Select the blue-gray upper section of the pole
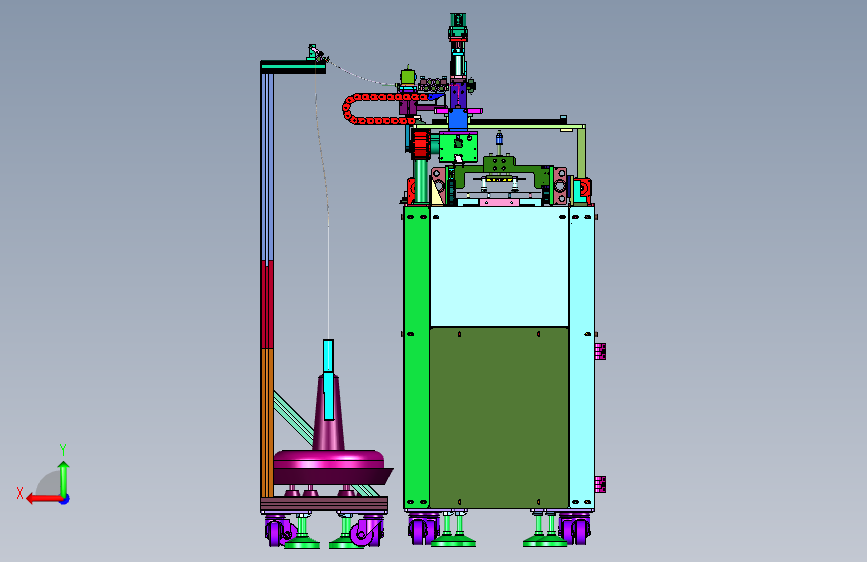 pyautogui.click(x=267, y=167)
